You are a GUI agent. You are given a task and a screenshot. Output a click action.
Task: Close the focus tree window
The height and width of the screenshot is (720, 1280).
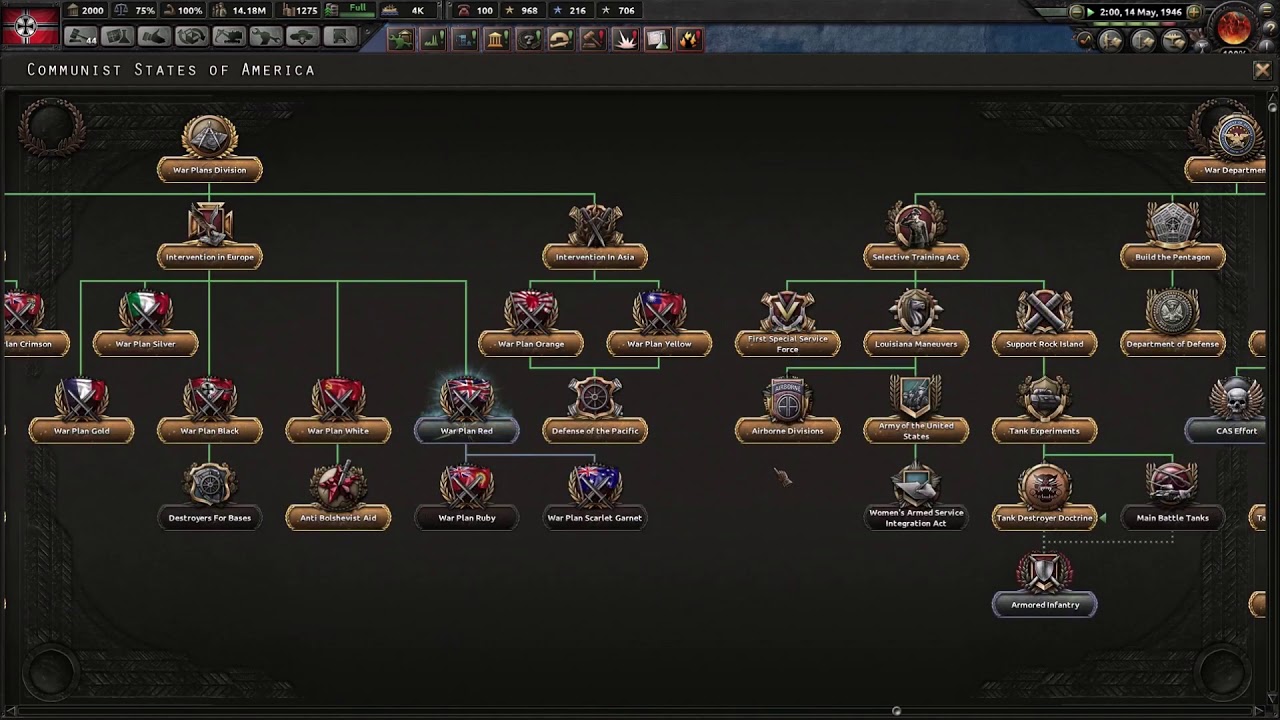point(1262,70)
